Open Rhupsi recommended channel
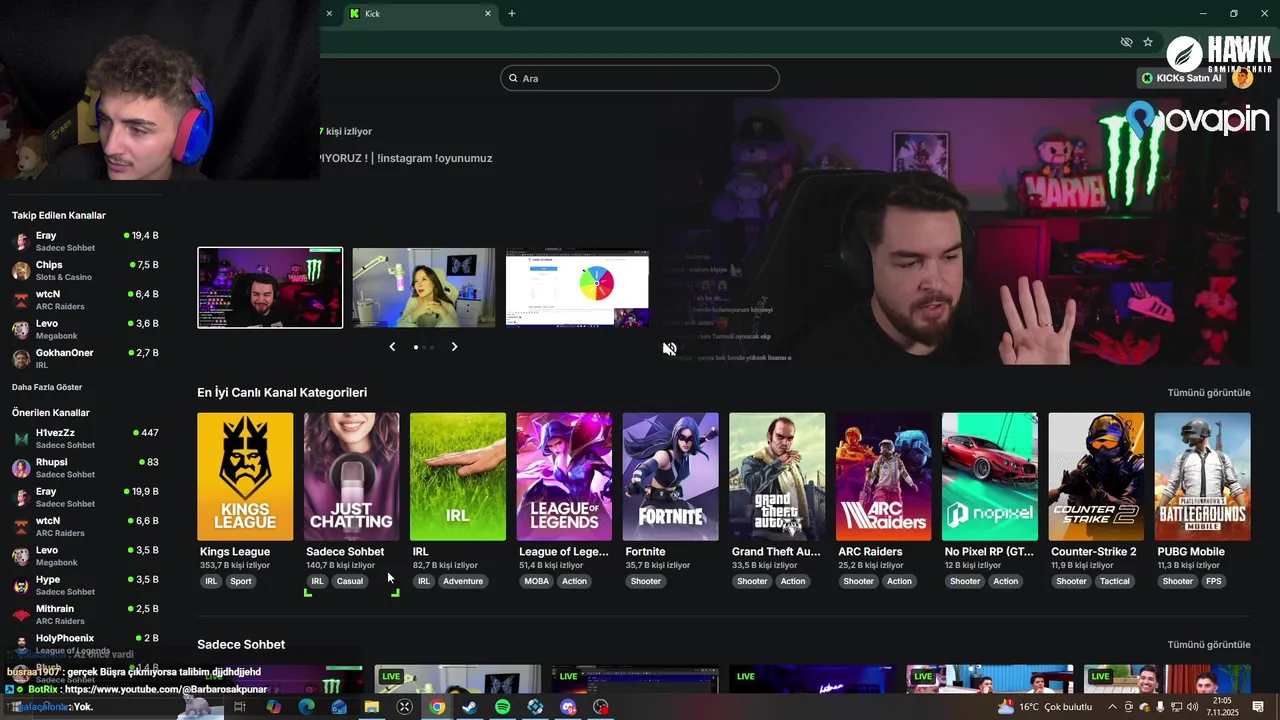1280x720 pixels. pyautogui.click(x=85, y=468)
